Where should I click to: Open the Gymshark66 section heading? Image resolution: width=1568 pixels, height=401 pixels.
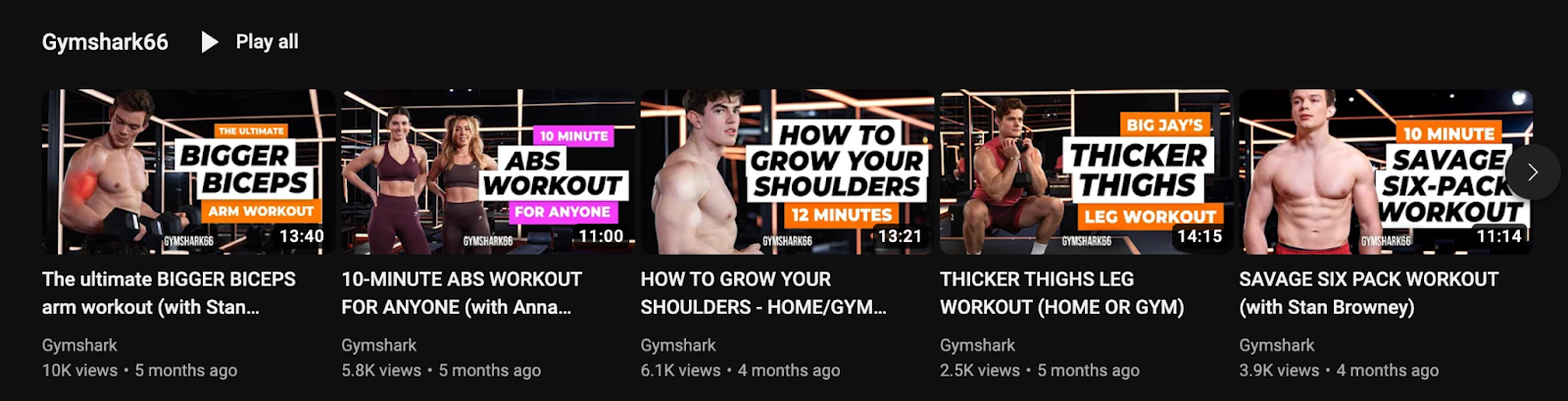[x=105, y=42]
